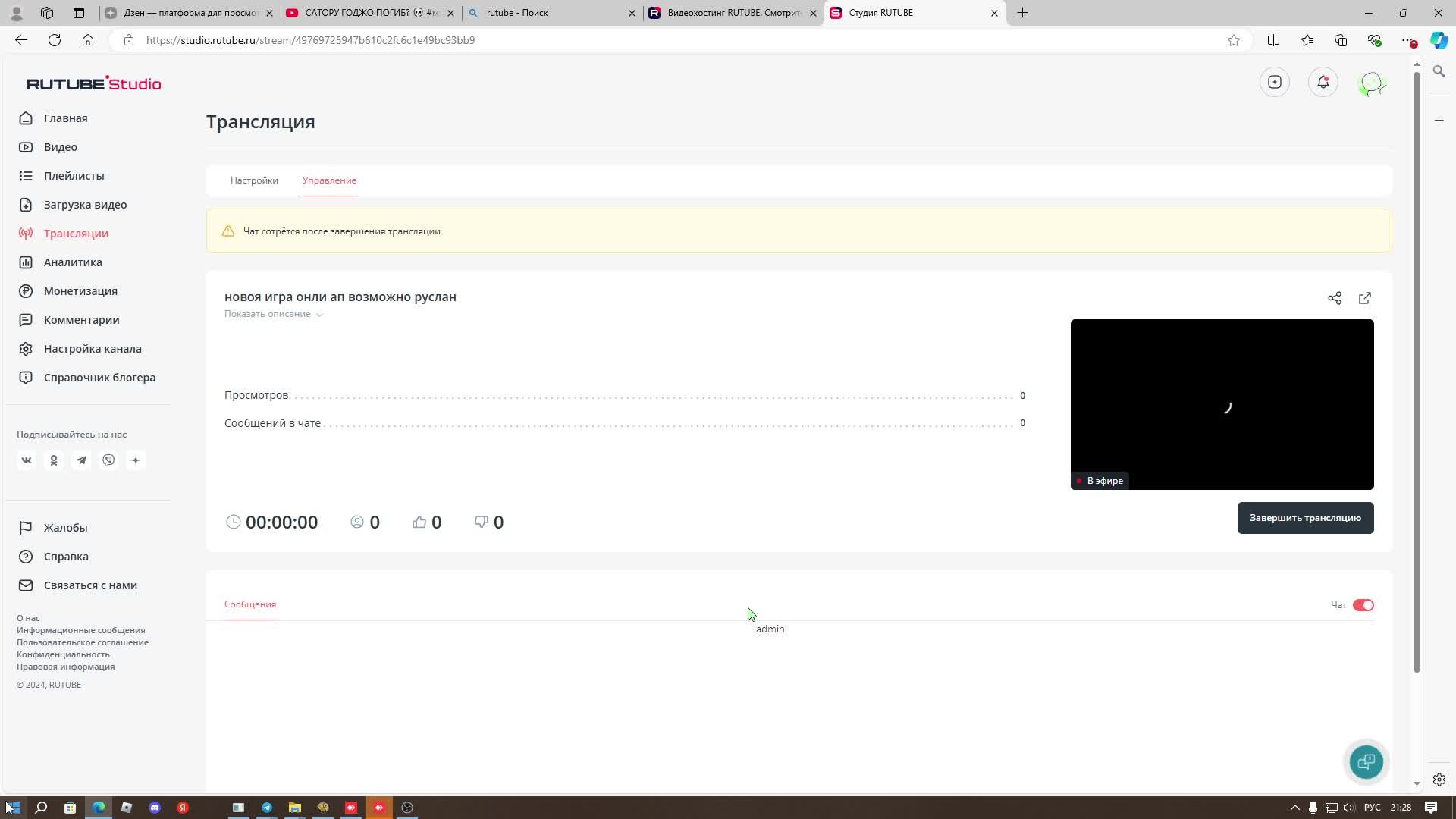Screen dimensions: 1456x819
Task: Open Telegram from the taskbar
Action: coord(267,808)
